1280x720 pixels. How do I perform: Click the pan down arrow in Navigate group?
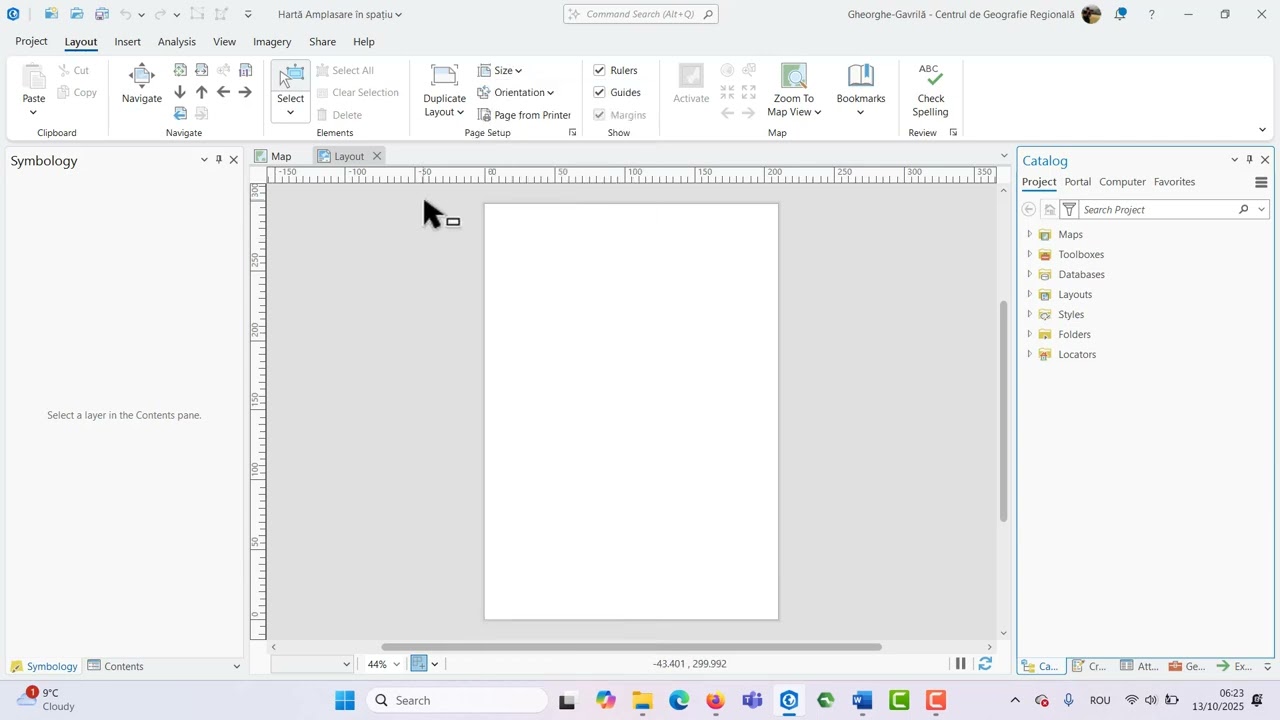pyautogui.click(x=180, y=92)
